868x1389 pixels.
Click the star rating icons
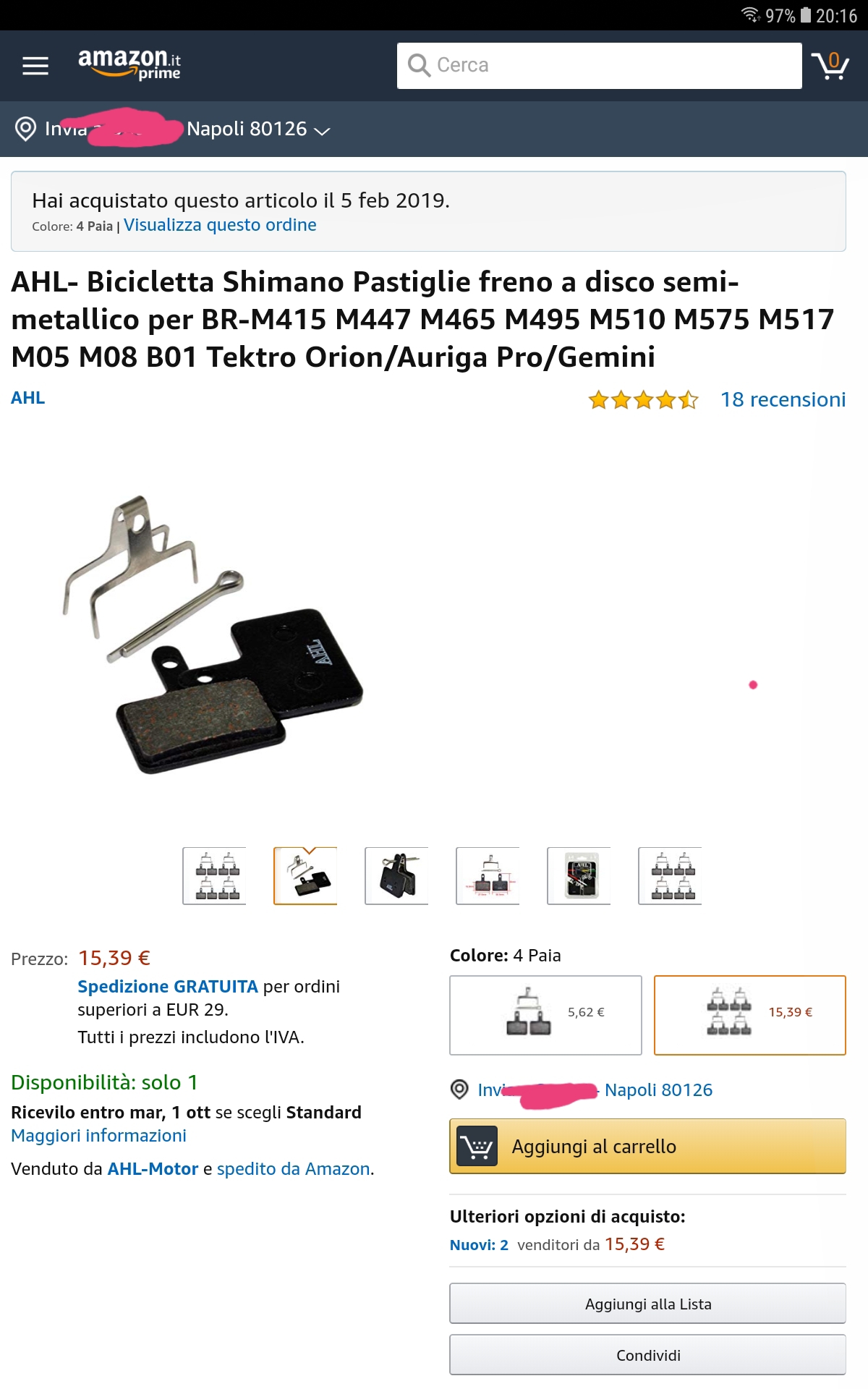(x=643, y=399)
